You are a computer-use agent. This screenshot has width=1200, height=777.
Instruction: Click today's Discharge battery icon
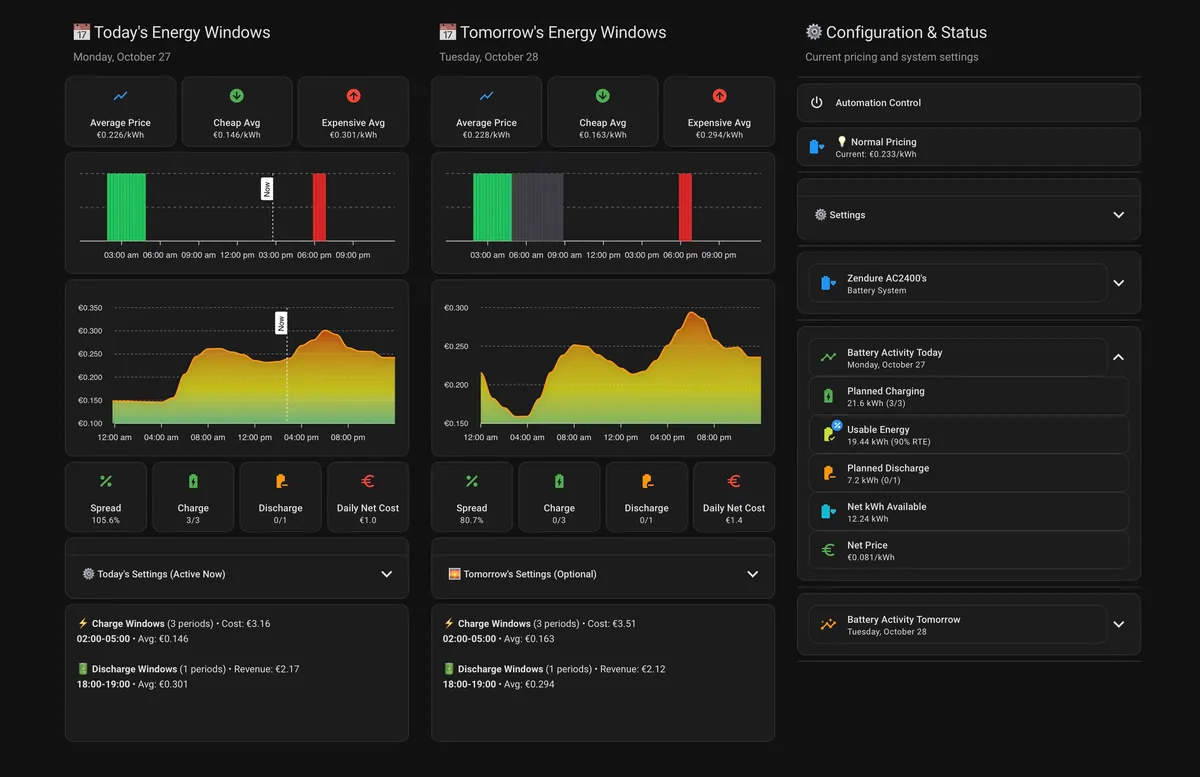click(x=281, y=481)
